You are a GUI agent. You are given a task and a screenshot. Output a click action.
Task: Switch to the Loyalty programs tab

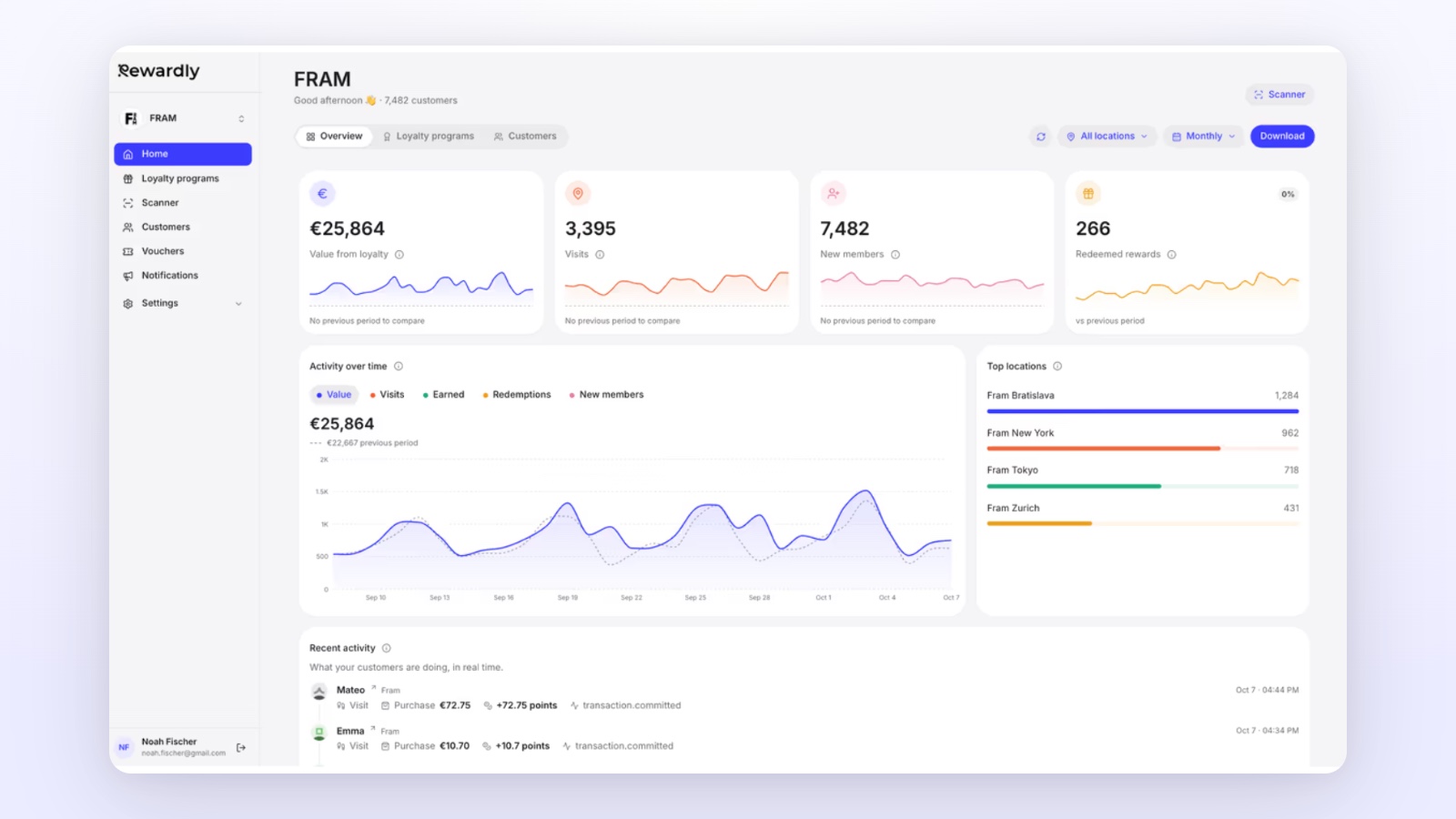click(428, 136)
